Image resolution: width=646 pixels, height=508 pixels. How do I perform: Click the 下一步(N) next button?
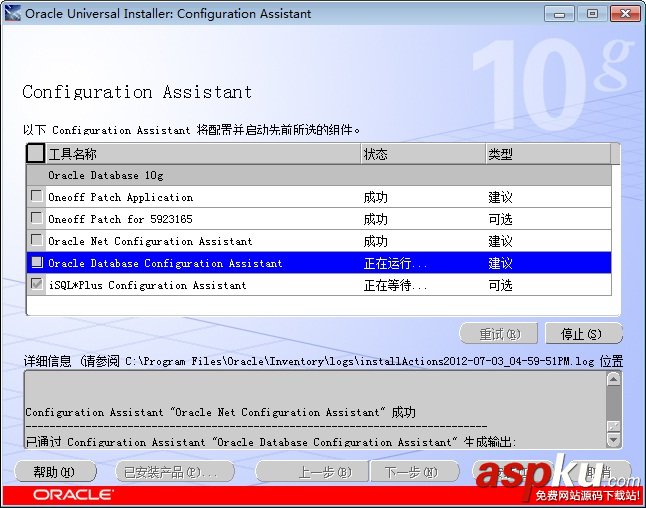click(x=415, y=472)
